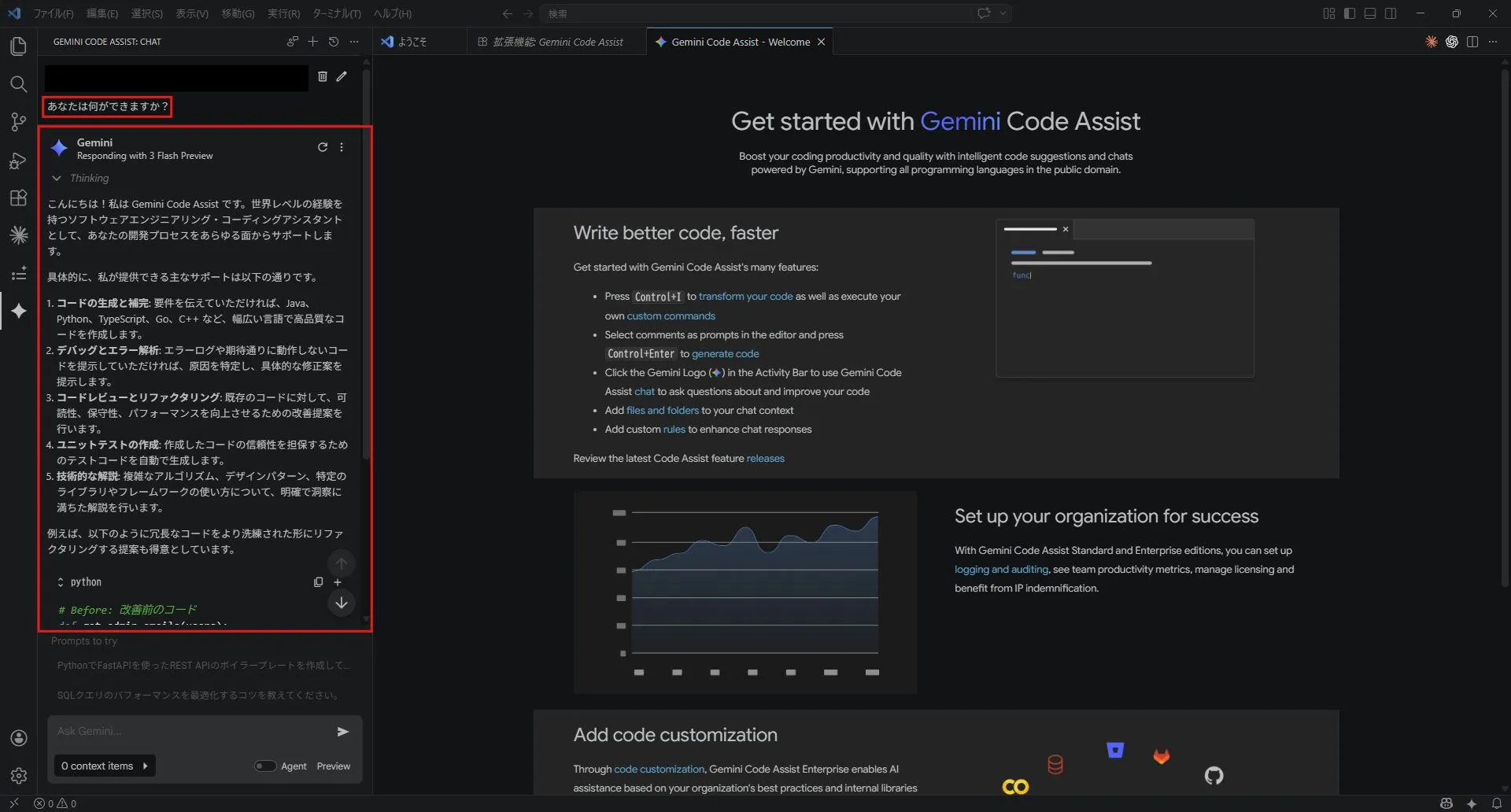The width and height of the screenshot is (1511, 812).
Task: Switch to 拡張機能: Gemini Code Assist tab
Action: tap(558, 42)
